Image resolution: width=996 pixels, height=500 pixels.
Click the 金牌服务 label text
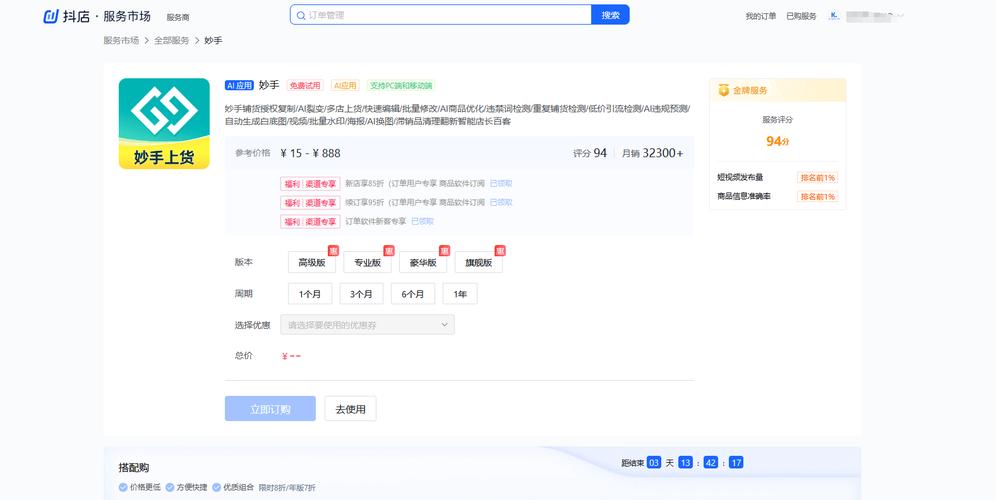(x=750, y=90)
